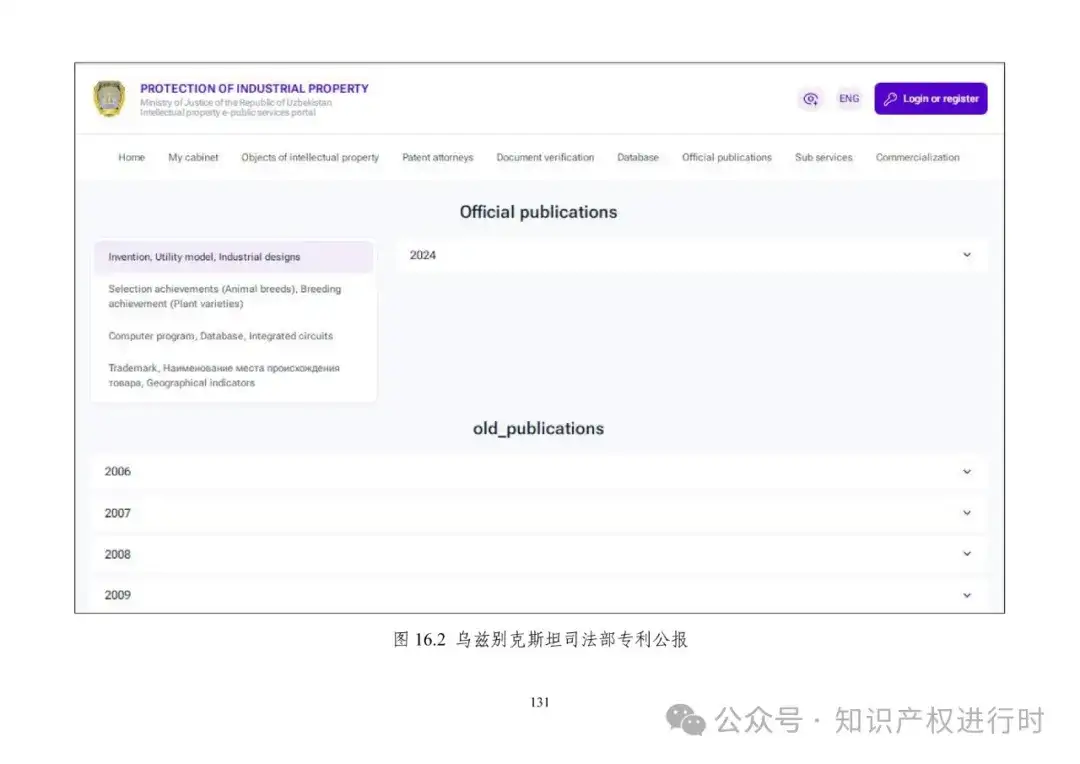Click the Ministry of Justice emblem logo
This screenshot has height=764, width=1080.
110,99
